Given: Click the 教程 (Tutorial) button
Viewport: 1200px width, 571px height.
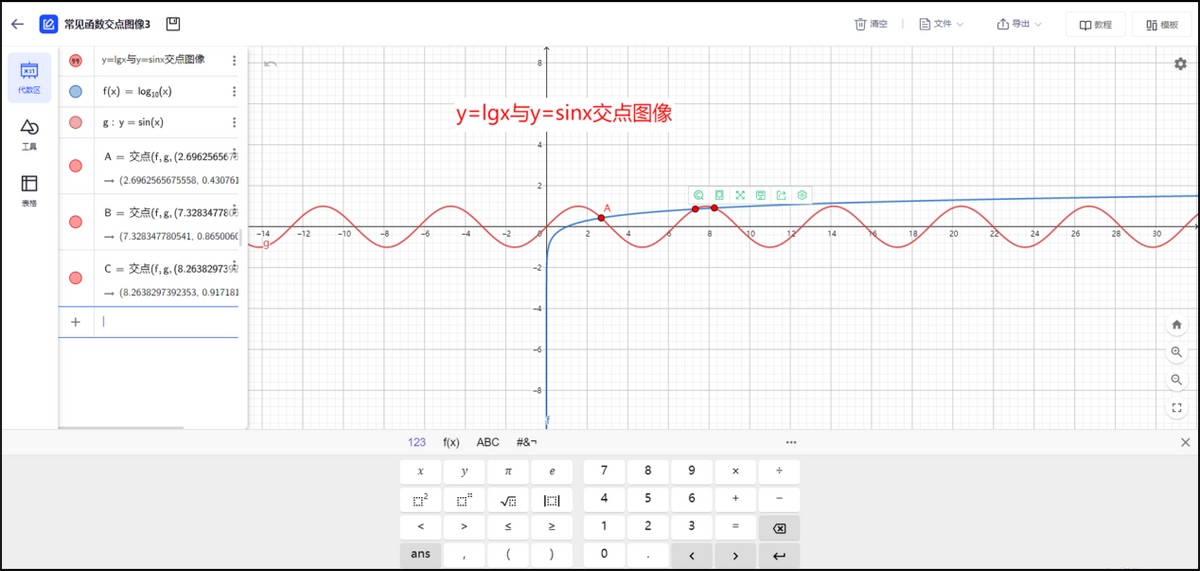Looking at the screenshot, I should coord(1096,24).
